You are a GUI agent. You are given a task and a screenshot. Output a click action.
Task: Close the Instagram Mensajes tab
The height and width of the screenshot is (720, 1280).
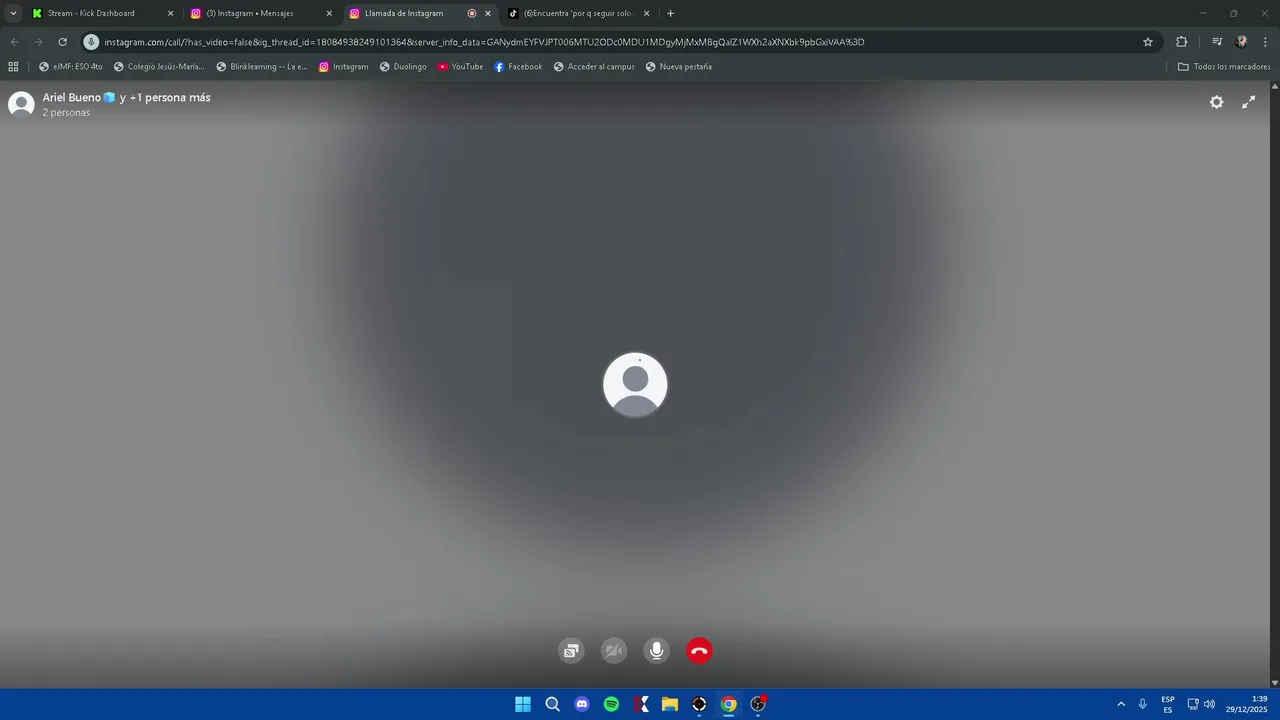coord(329,14)
